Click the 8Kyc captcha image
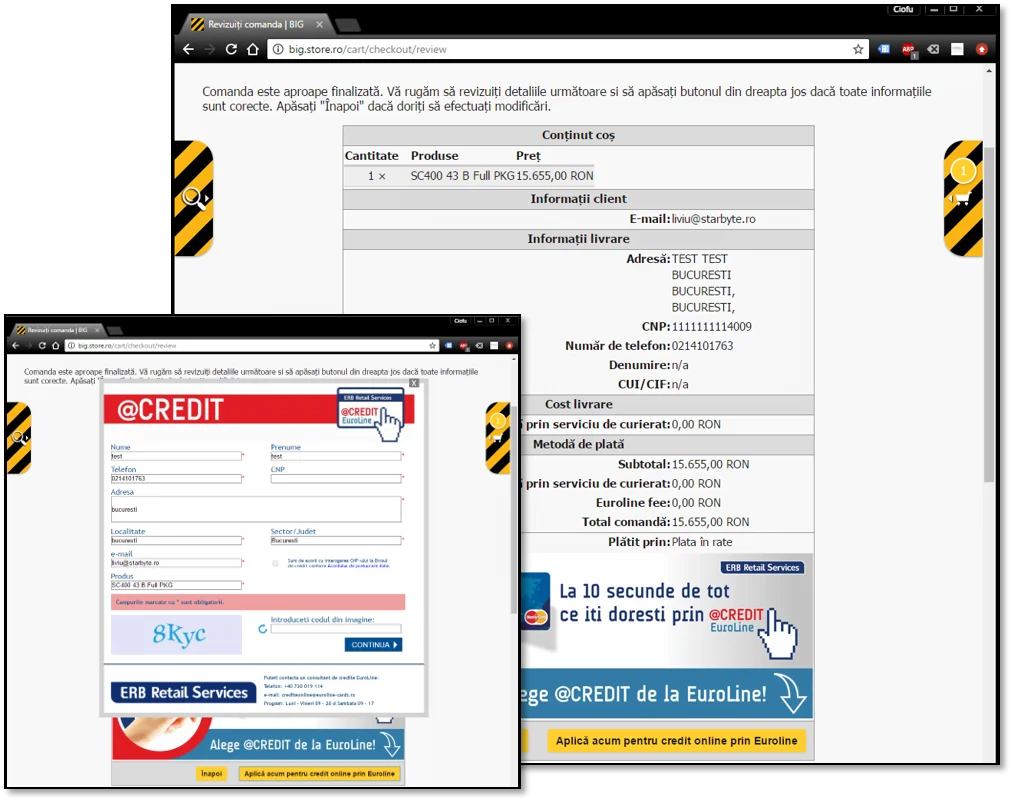Image resolution: width=1013 pixels, height=802 pixels. pos(176,635)
